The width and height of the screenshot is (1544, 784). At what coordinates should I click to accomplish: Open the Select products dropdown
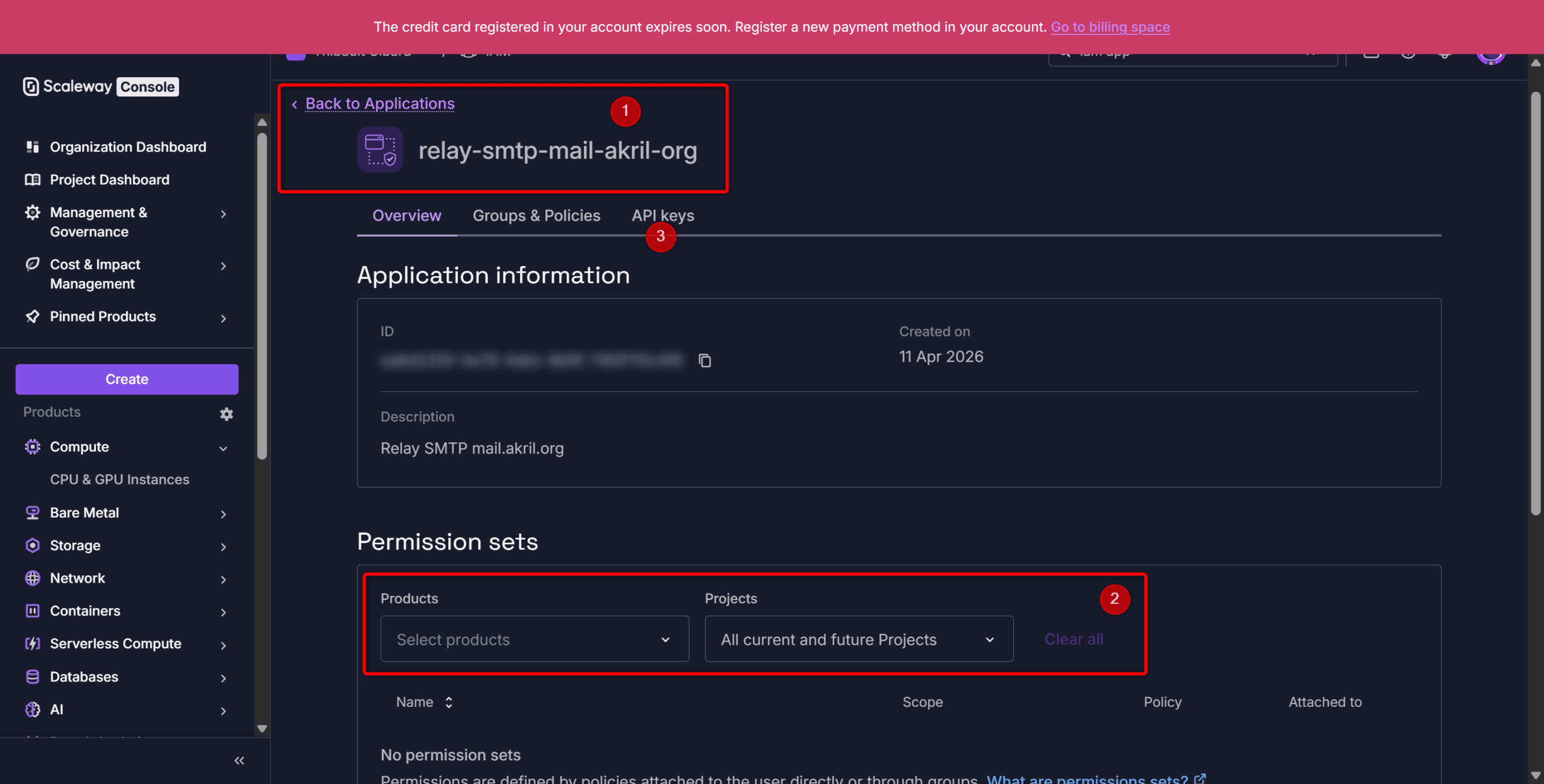coord(534,639)
